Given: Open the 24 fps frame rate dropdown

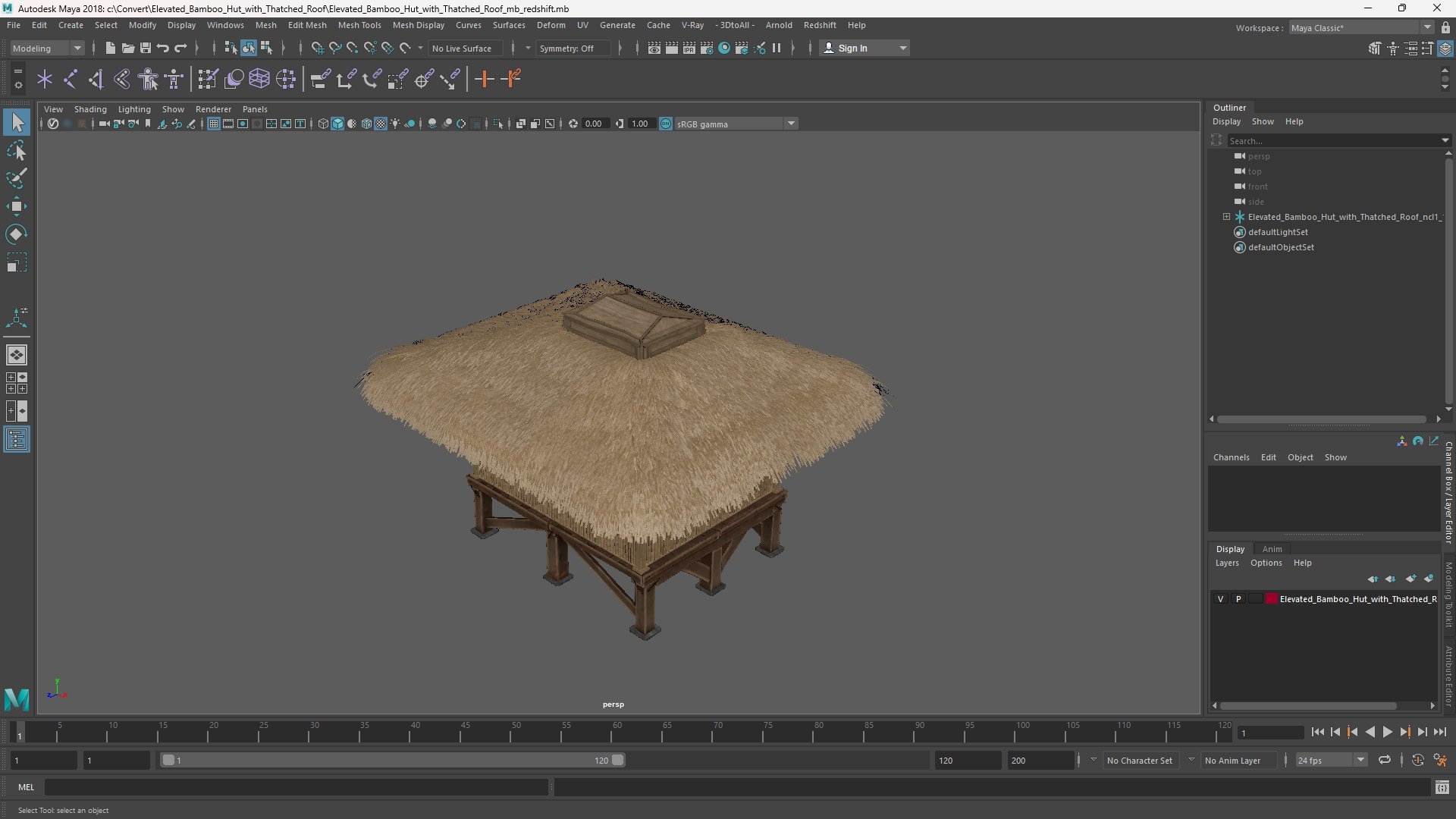Looking at the screenshot, I should [x=1331, y=760].
